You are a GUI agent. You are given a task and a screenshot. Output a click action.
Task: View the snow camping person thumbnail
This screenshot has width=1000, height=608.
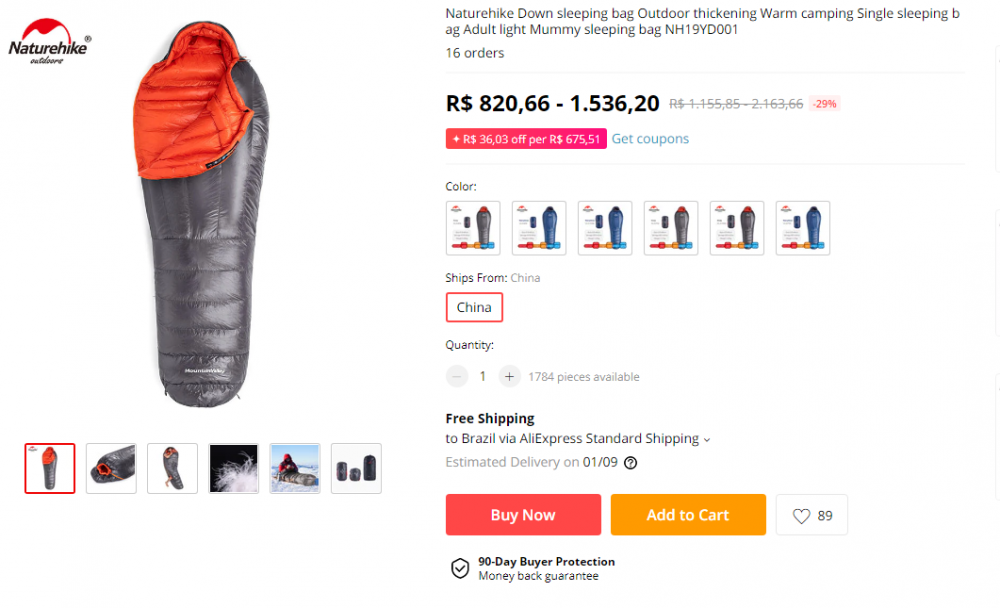295,468
